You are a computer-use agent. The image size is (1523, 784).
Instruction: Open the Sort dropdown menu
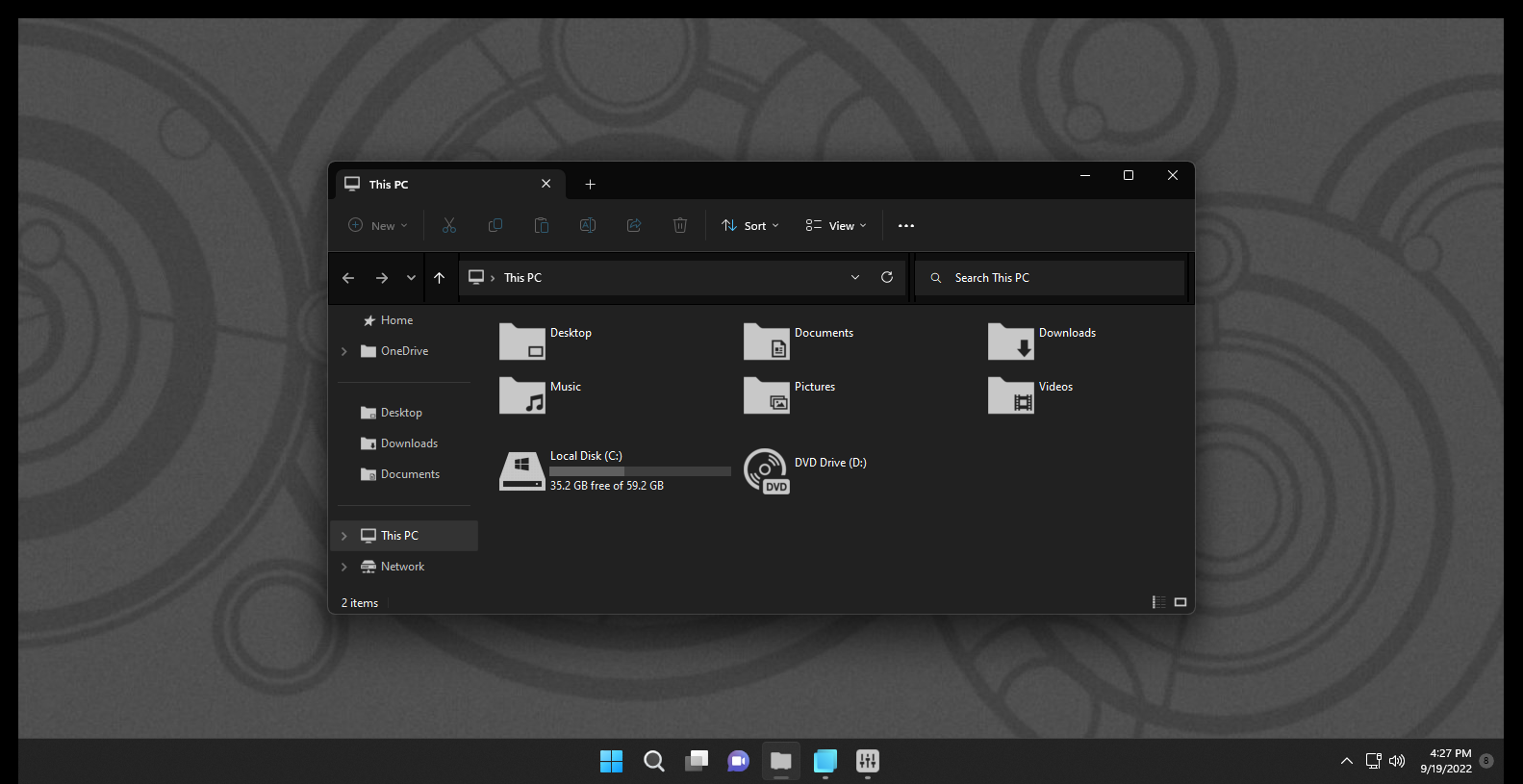coord(750,225)
